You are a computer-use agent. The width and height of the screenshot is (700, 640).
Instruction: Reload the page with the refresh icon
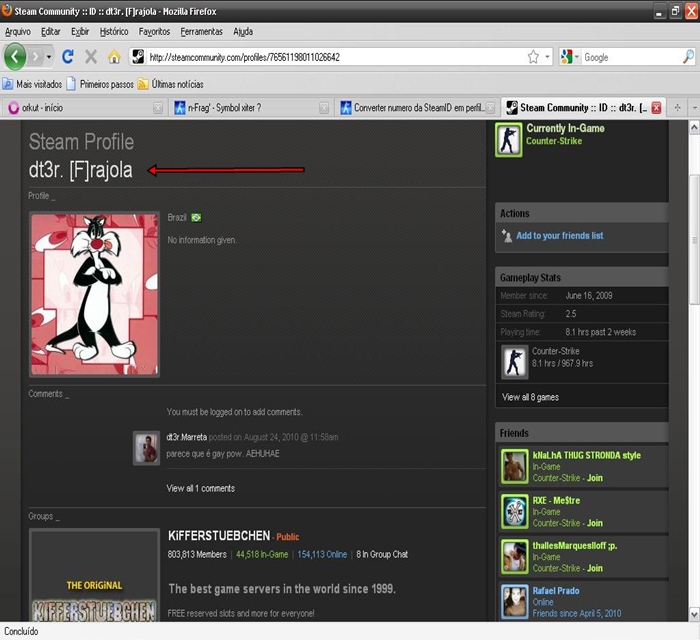coord(68,57)
